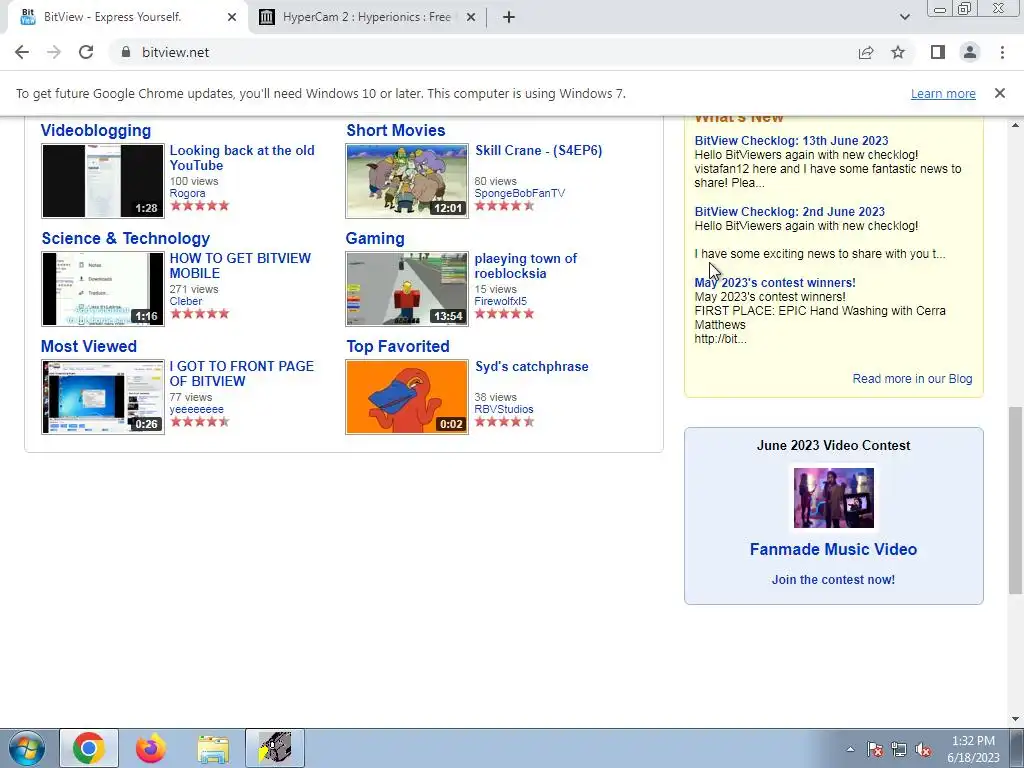The image size is (1024, 768).
Task: Open the Short Movies category
Action: (x=396, y=131)
